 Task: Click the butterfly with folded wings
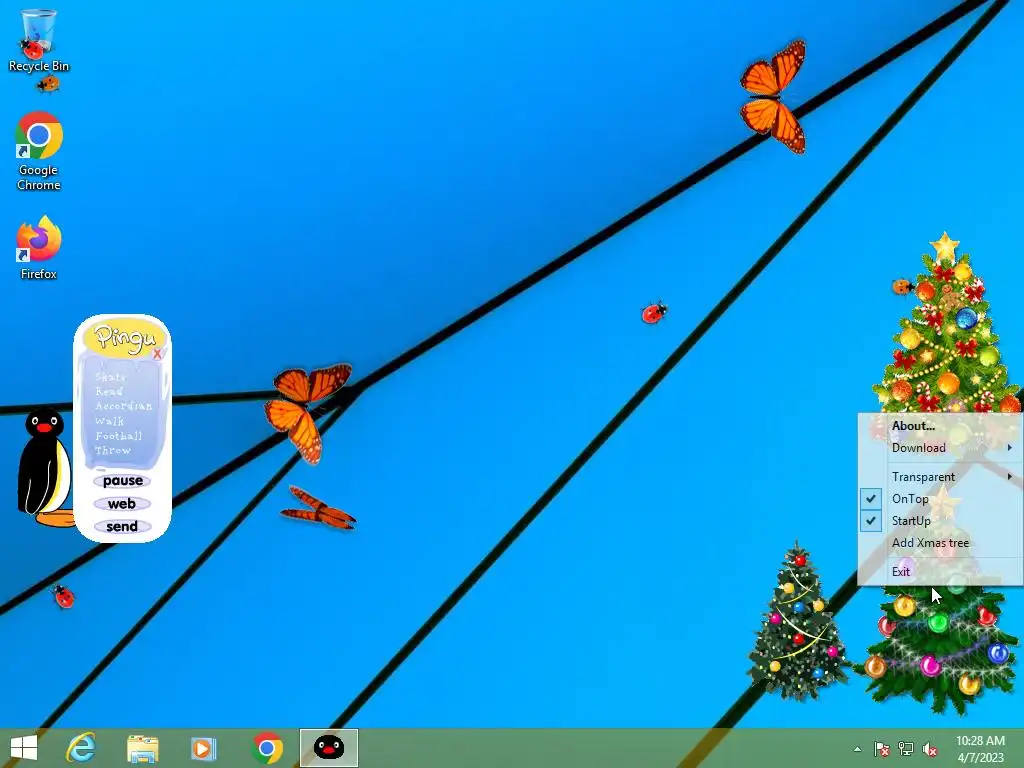click(319, 508)
